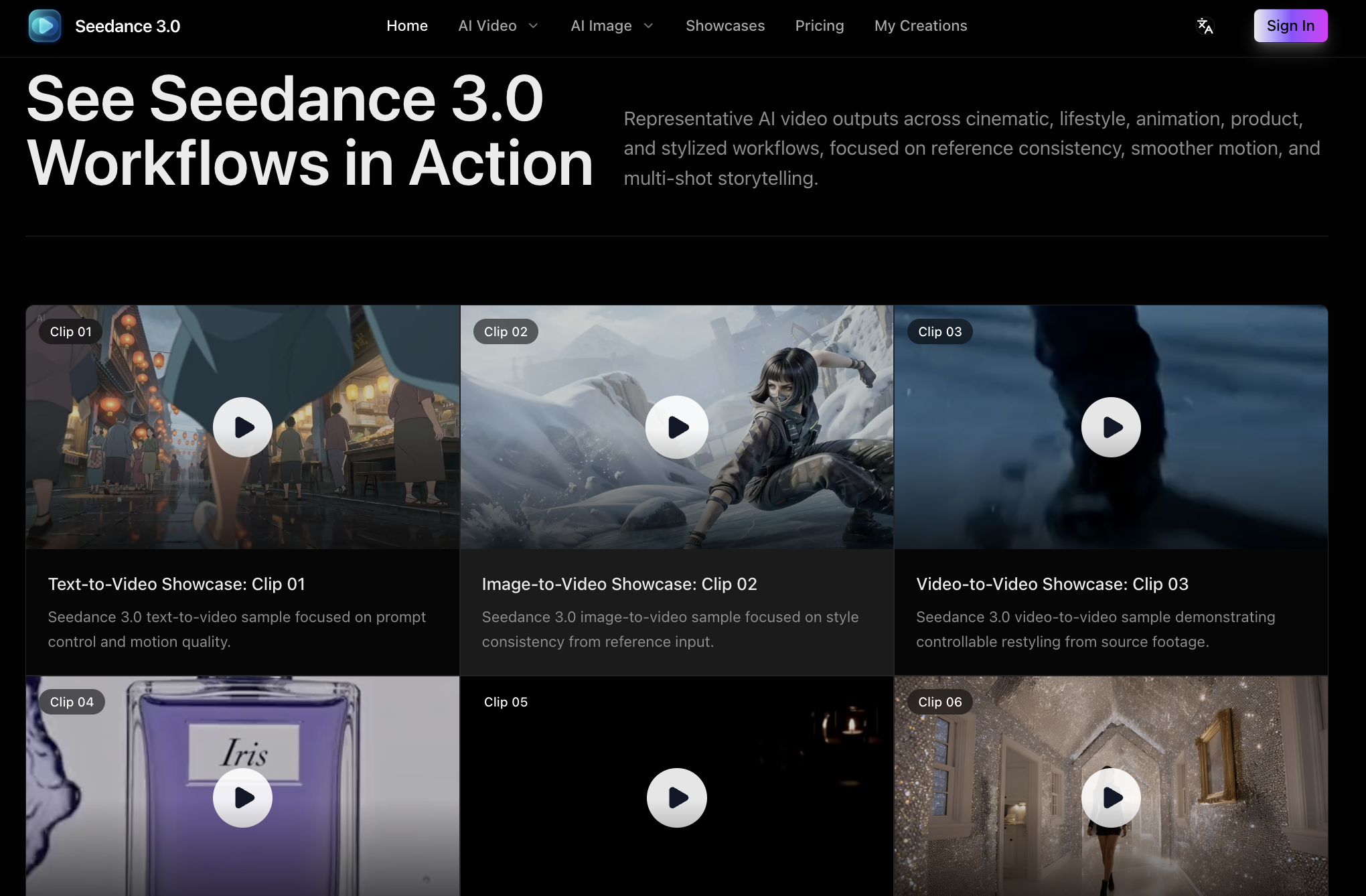The image size is (1366, 896).
Task: Open the AI Image menu
Action: pos(601,26)
